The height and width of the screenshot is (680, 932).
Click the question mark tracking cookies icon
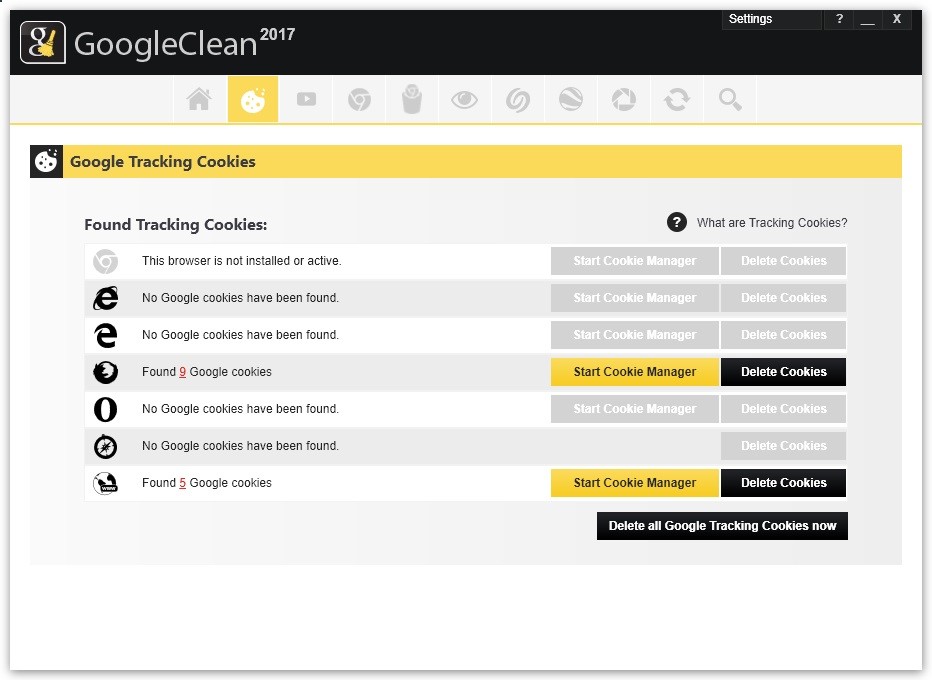676,222
